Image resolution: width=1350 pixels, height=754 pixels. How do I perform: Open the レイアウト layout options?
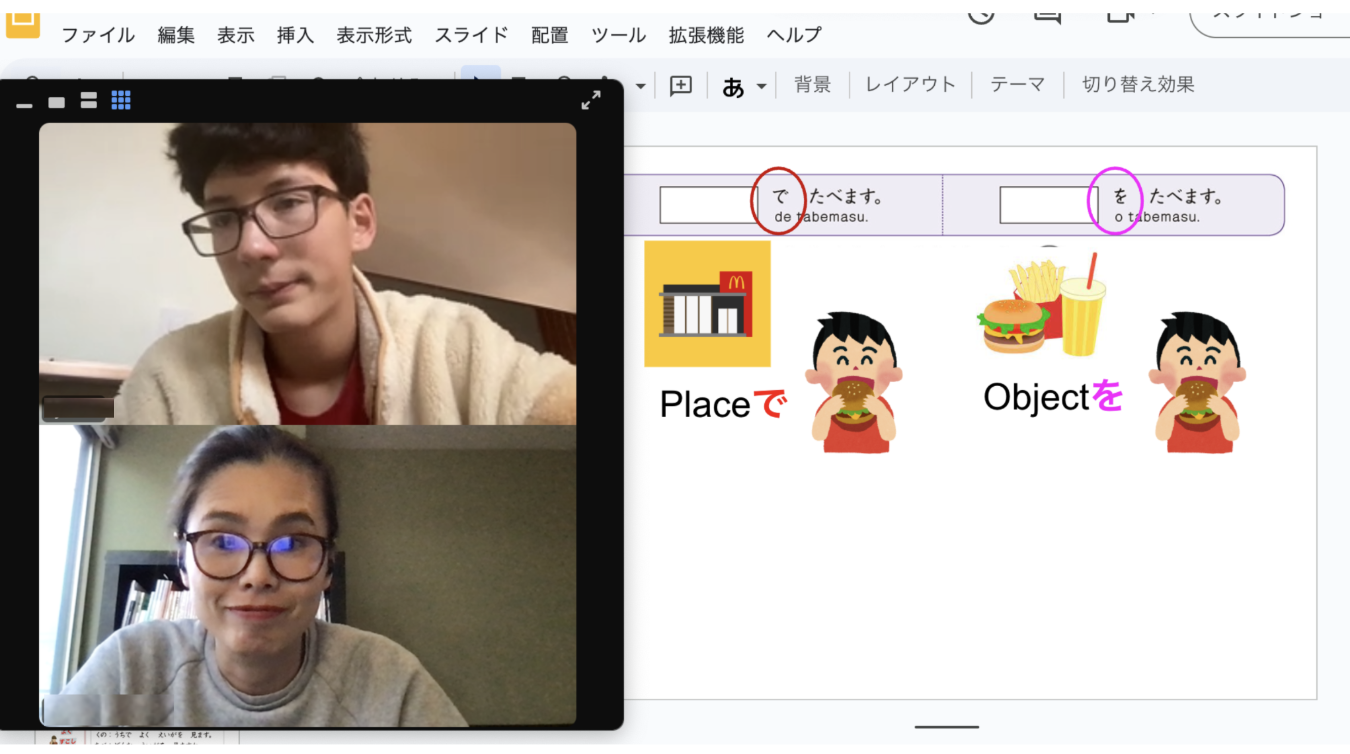tap(910, 84)
